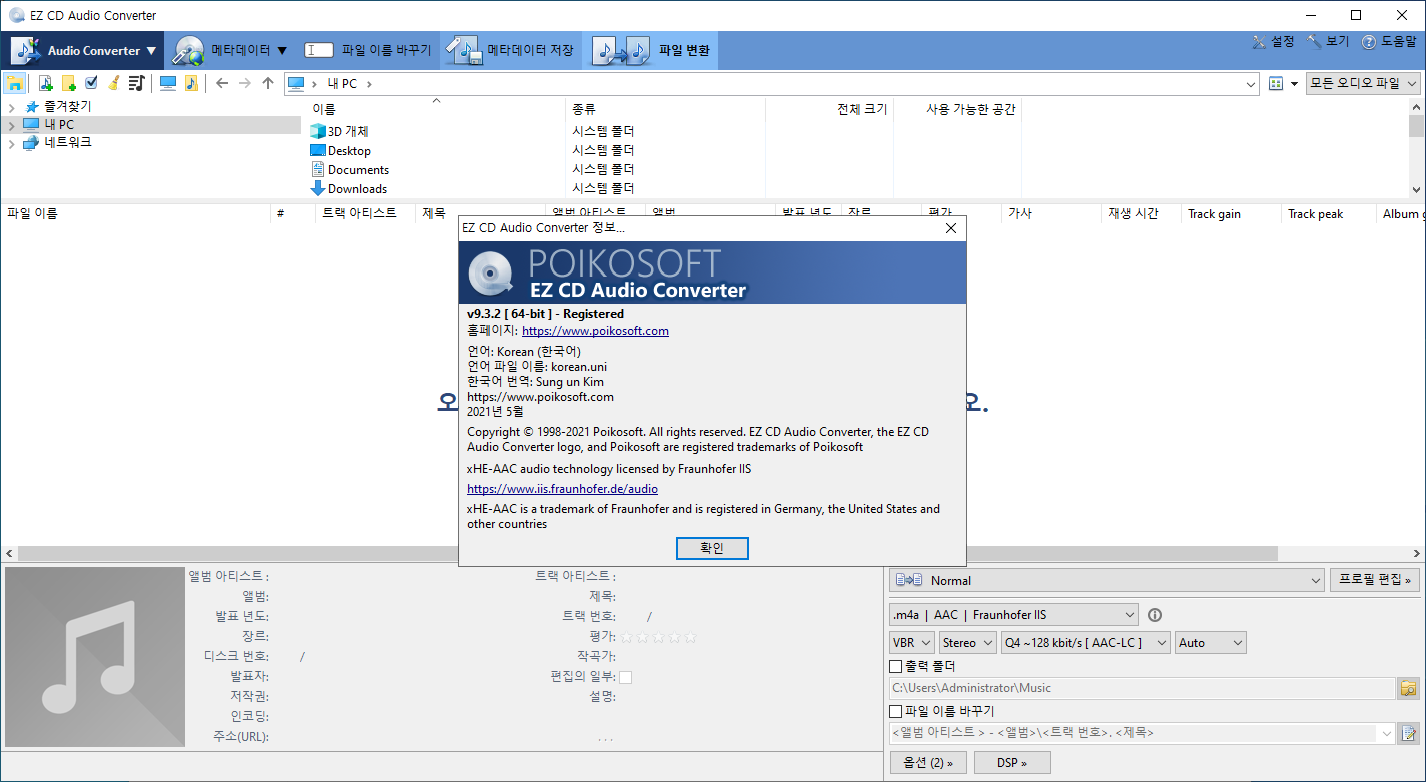Click 메타데이터 저장 ribbon button
Screen dimensions: 1426x782
511,50
